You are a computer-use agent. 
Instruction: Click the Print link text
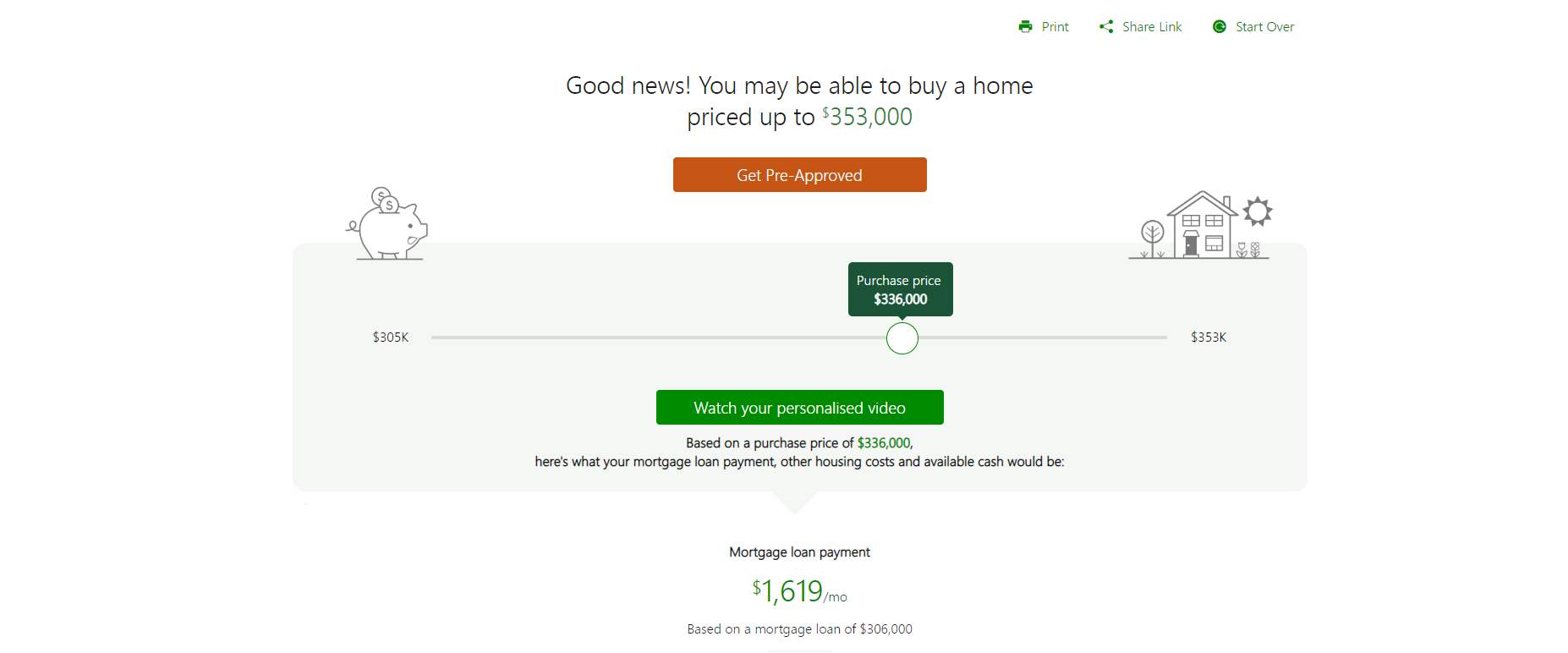(1055, 27)
